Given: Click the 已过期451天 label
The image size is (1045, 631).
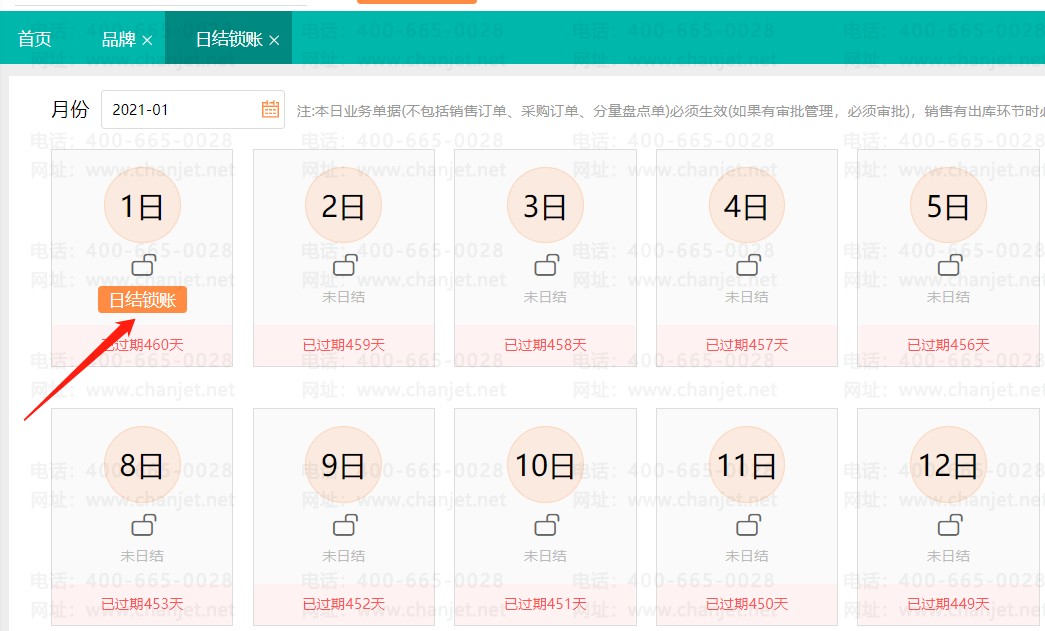Looking at the screenshot, I should [545, 604].
